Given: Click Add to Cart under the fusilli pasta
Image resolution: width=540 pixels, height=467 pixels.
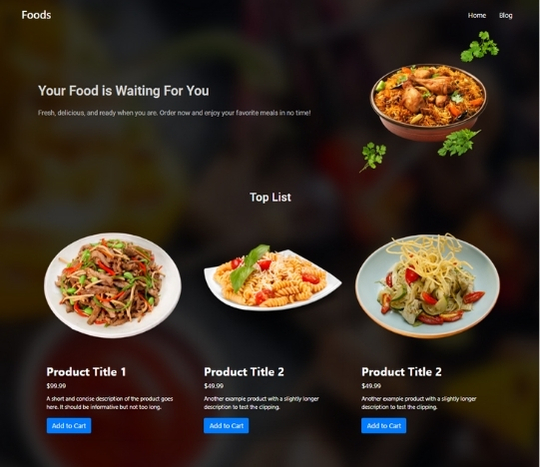Looking at the screenshot, I should click(226, 426).
